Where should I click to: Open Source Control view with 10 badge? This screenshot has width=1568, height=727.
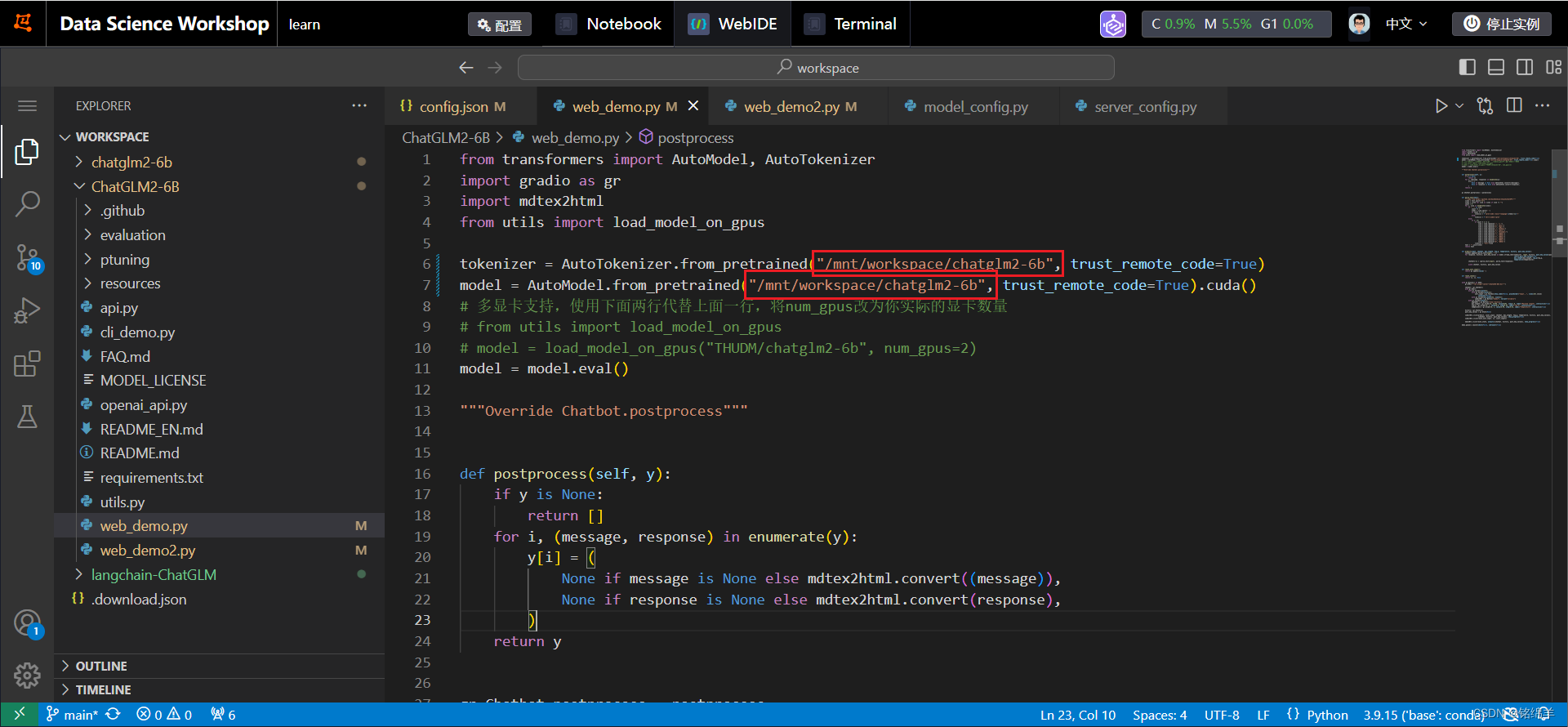click(x=27, y=258)
